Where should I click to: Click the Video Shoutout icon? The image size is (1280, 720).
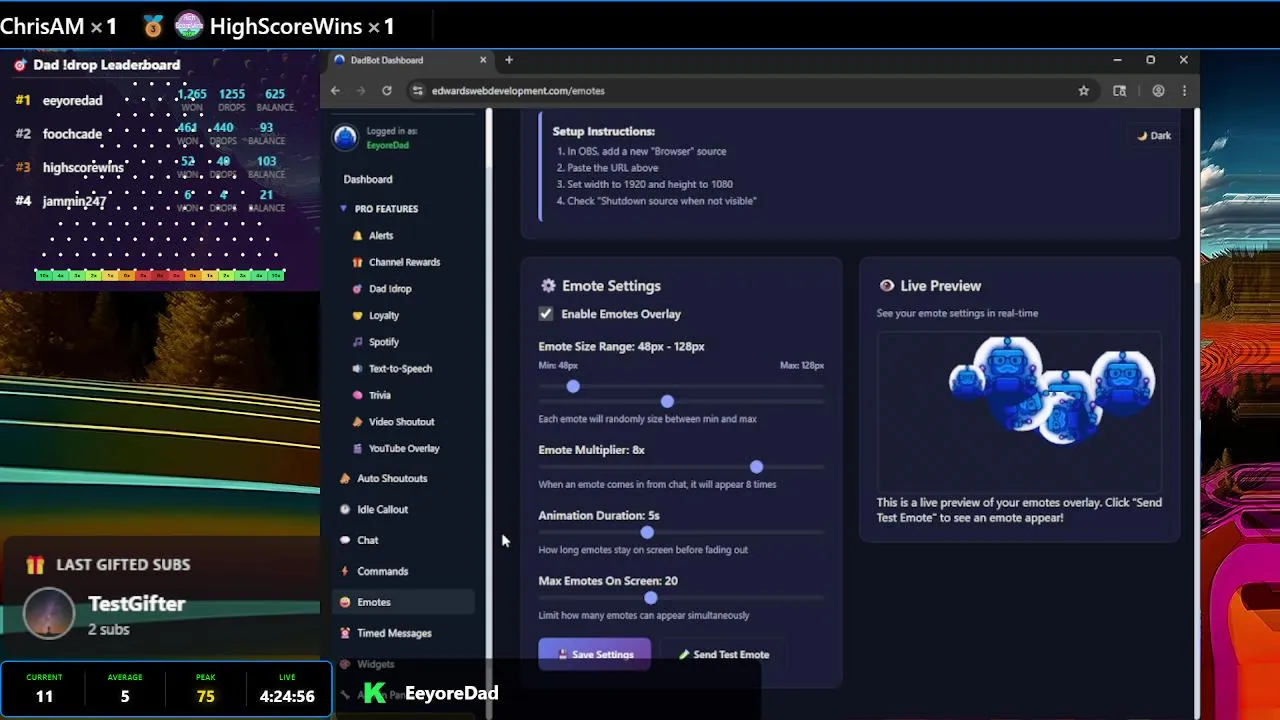click(x=358, y=422)
